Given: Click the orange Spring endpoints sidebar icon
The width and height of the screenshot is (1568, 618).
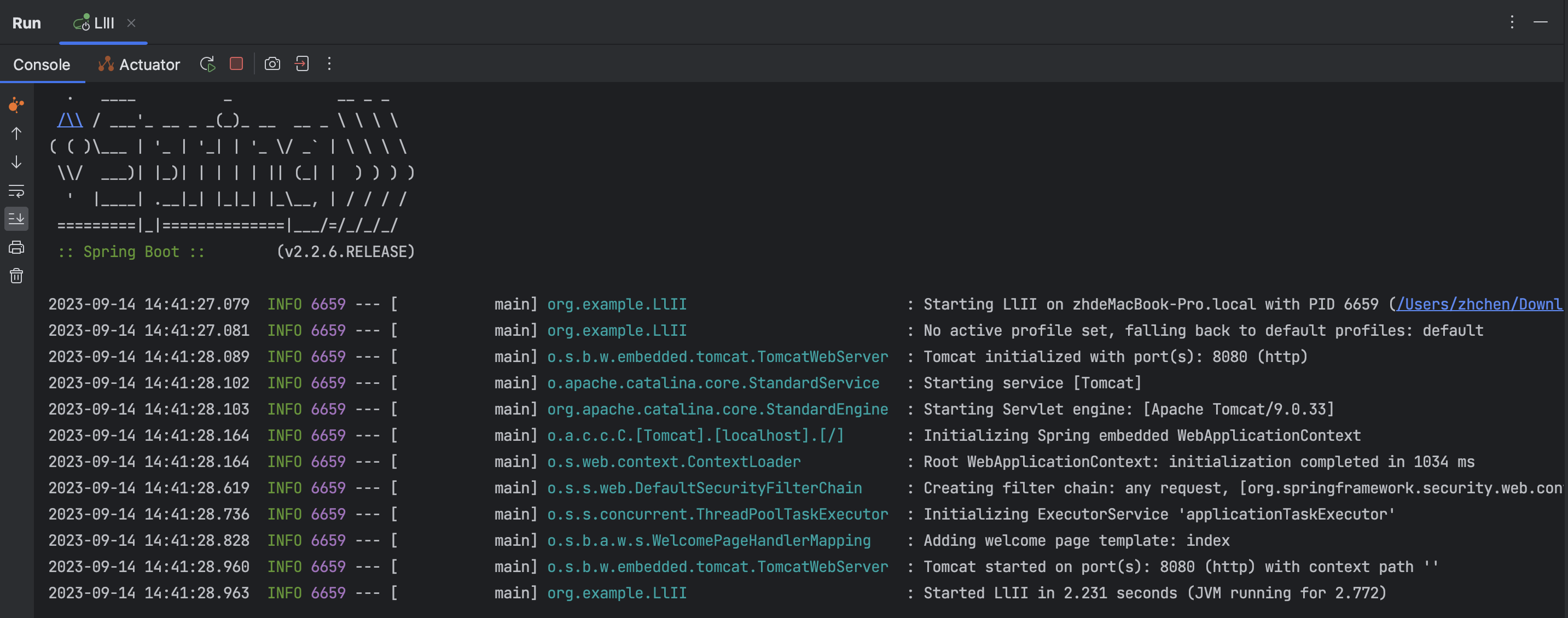Looking at the screenshot, I should pyautogui.click(x=16, y=104).
